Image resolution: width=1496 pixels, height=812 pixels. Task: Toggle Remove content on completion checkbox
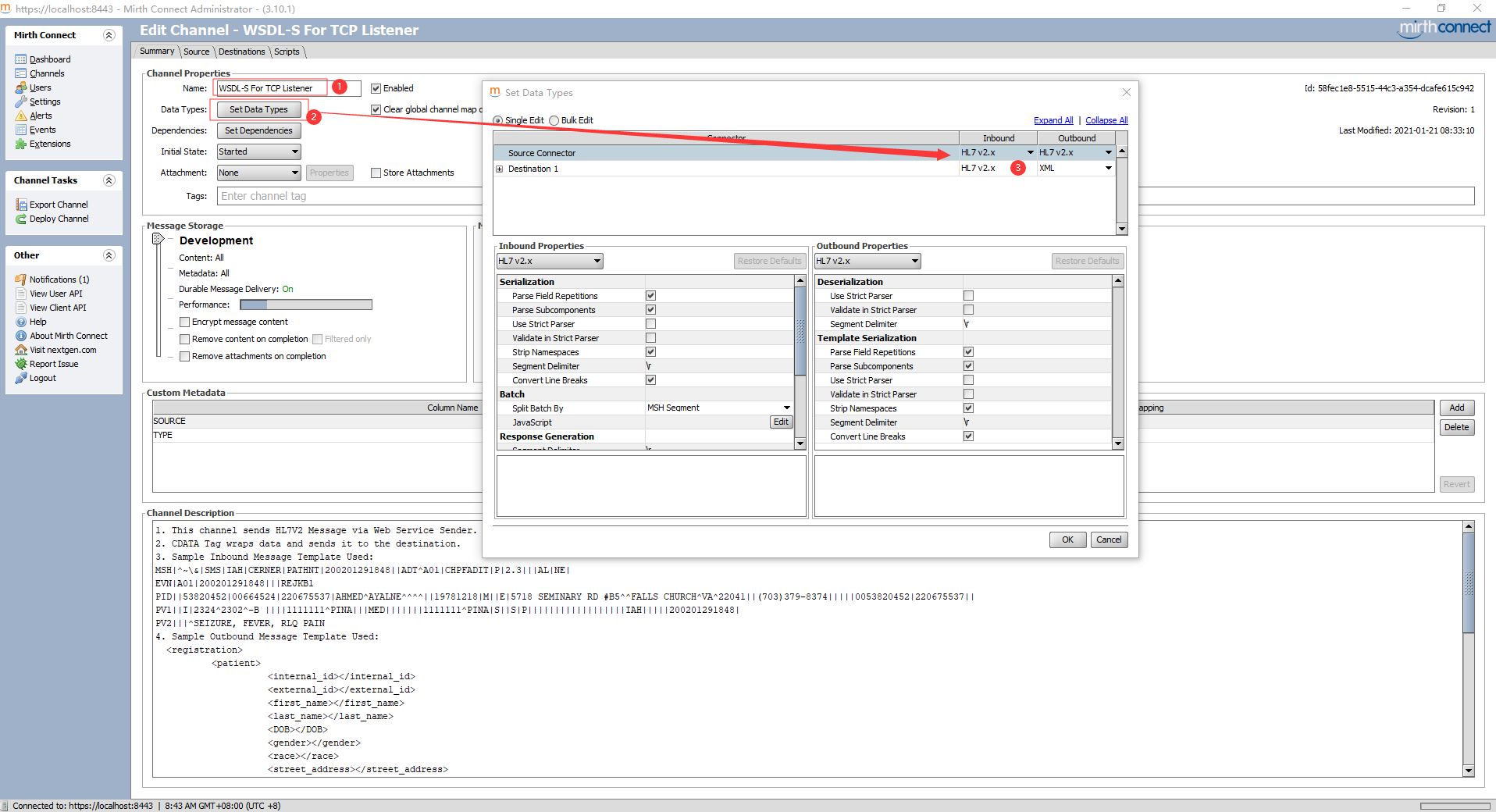pos(184,339)
